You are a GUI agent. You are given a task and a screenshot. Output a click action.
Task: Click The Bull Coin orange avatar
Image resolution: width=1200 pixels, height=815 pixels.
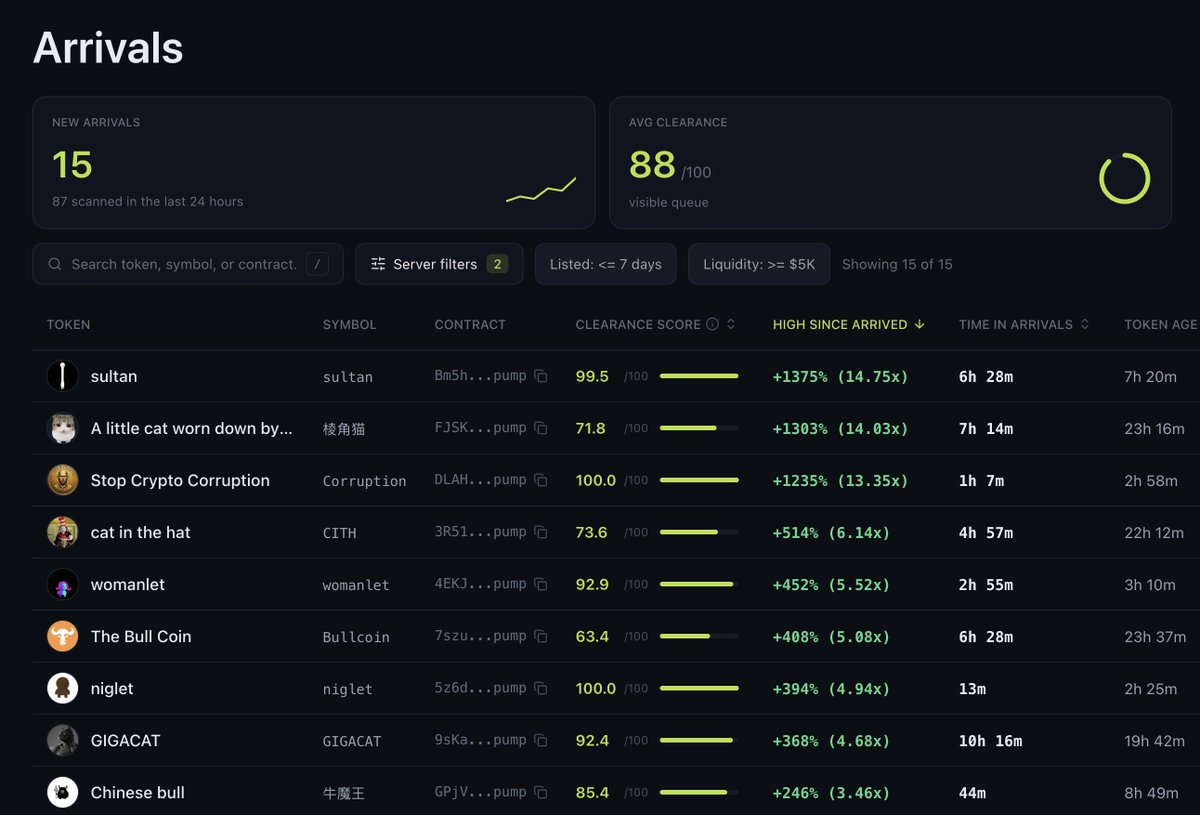click(62, 636)
